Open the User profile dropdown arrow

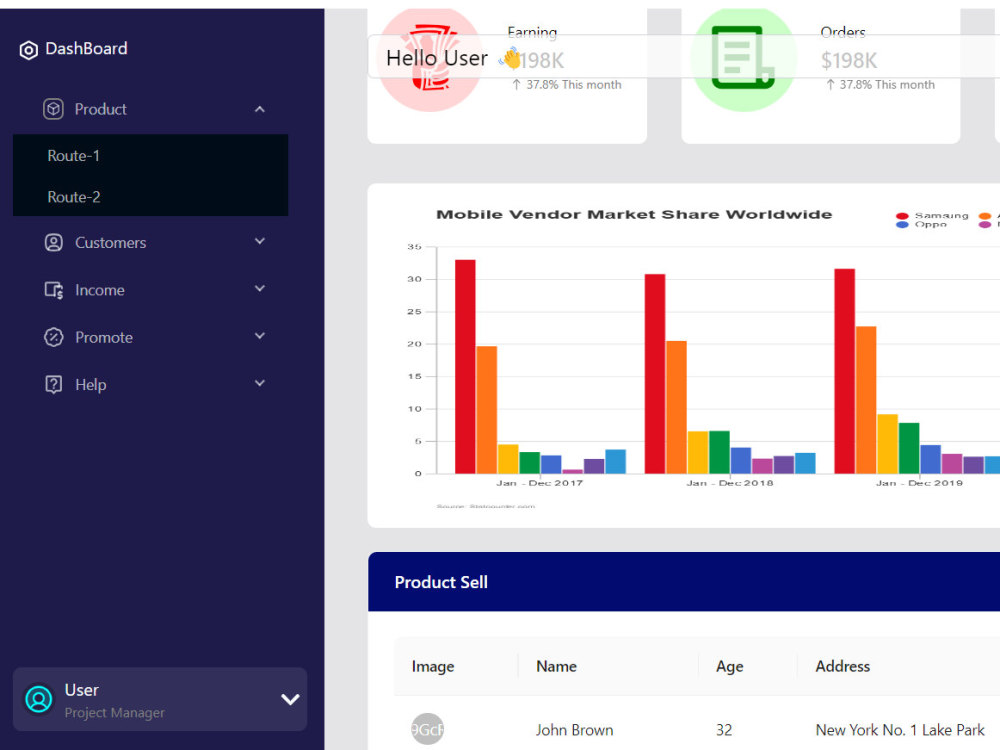pos(290,700)
